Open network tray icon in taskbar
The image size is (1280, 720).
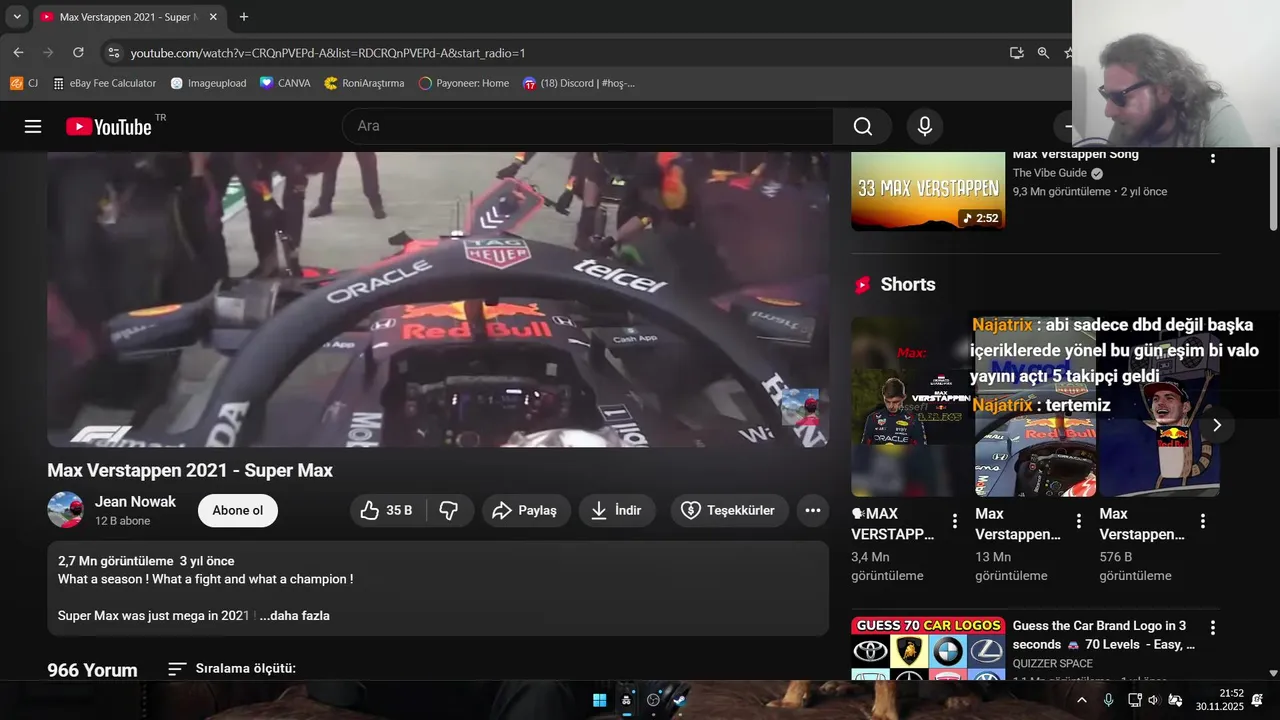coord(1134,700)
